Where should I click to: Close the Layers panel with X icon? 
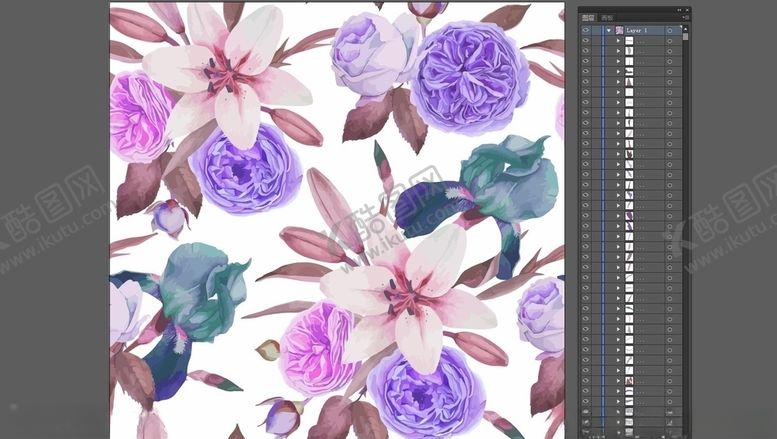(x=686, y=8)
